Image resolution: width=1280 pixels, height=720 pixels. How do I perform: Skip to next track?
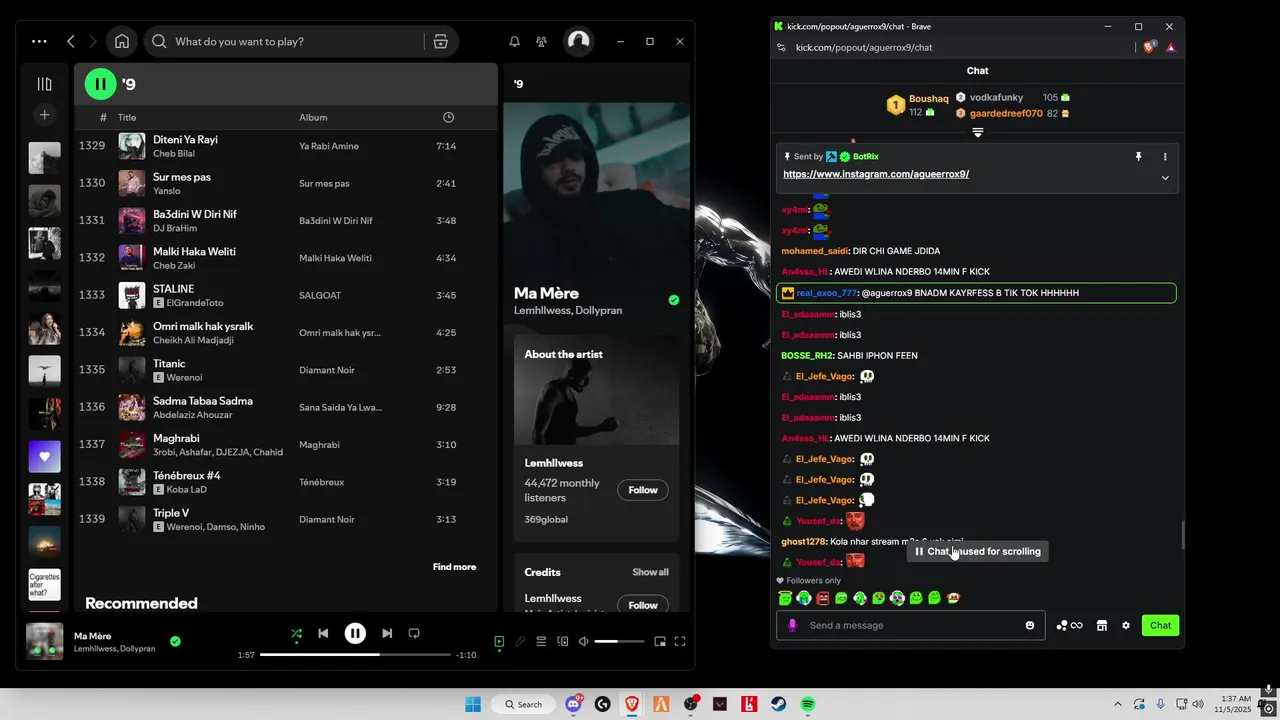(387, 633)
